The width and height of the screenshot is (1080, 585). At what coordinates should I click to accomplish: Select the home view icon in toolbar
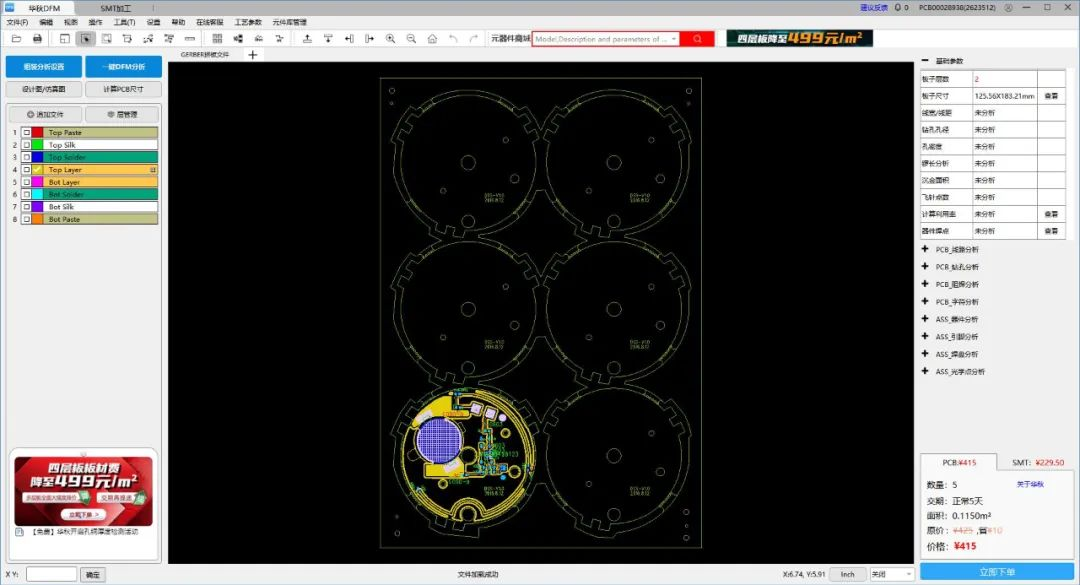[x=431, y=38]
